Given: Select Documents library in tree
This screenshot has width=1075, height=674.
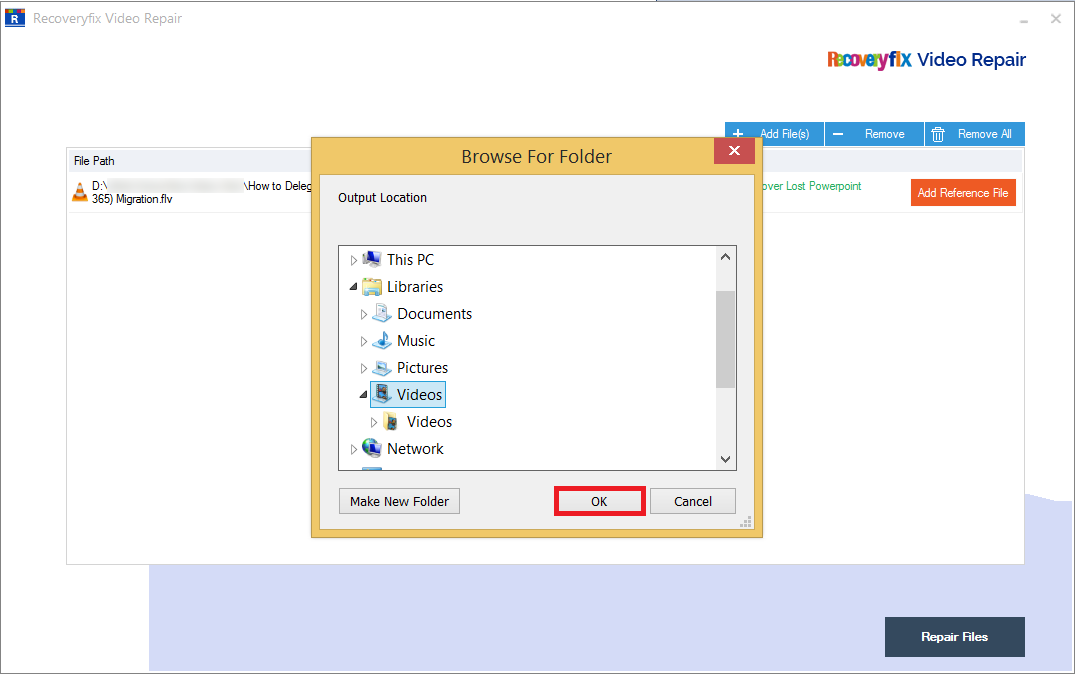Looking at the screenshot, I should click(x=435, y=314).
